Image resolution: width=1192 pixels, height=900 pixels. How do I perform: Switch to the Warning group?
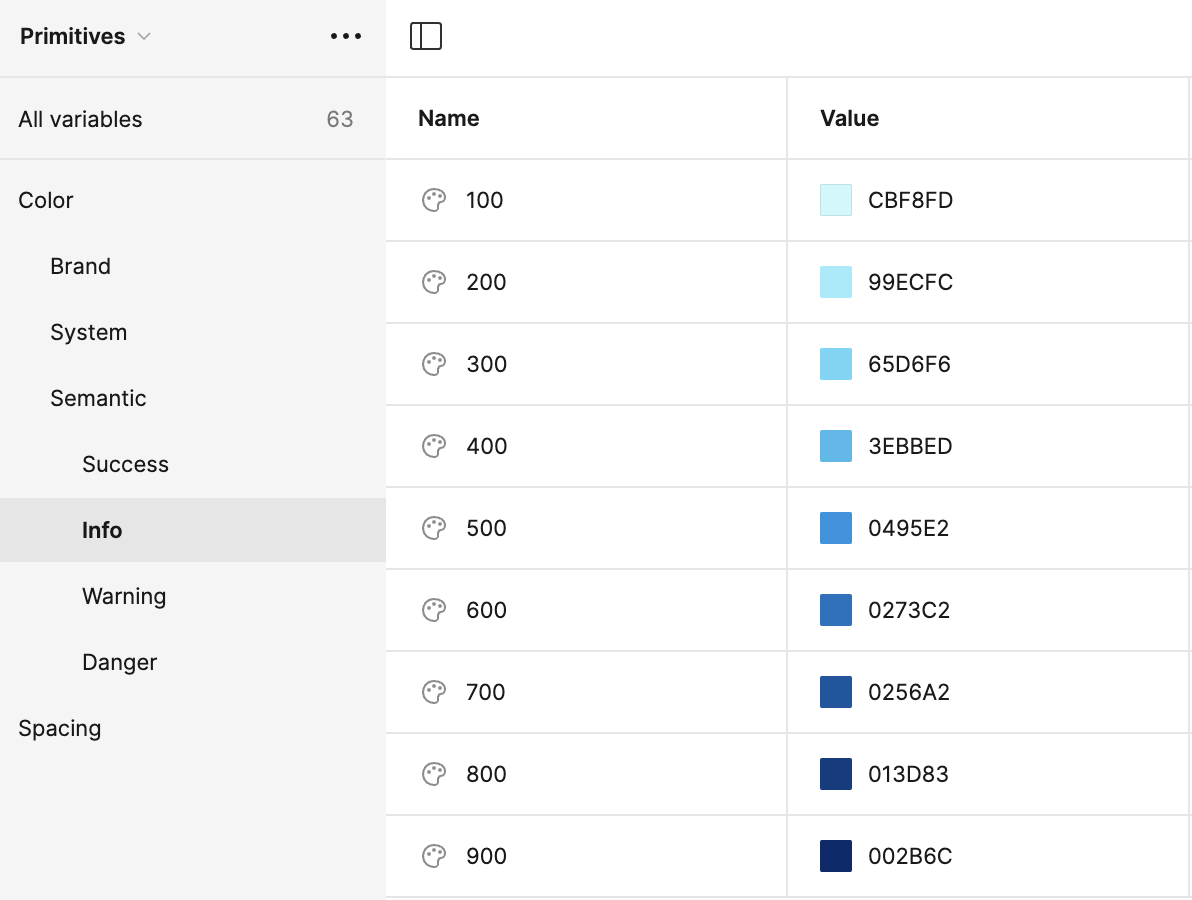click(124, 596)
